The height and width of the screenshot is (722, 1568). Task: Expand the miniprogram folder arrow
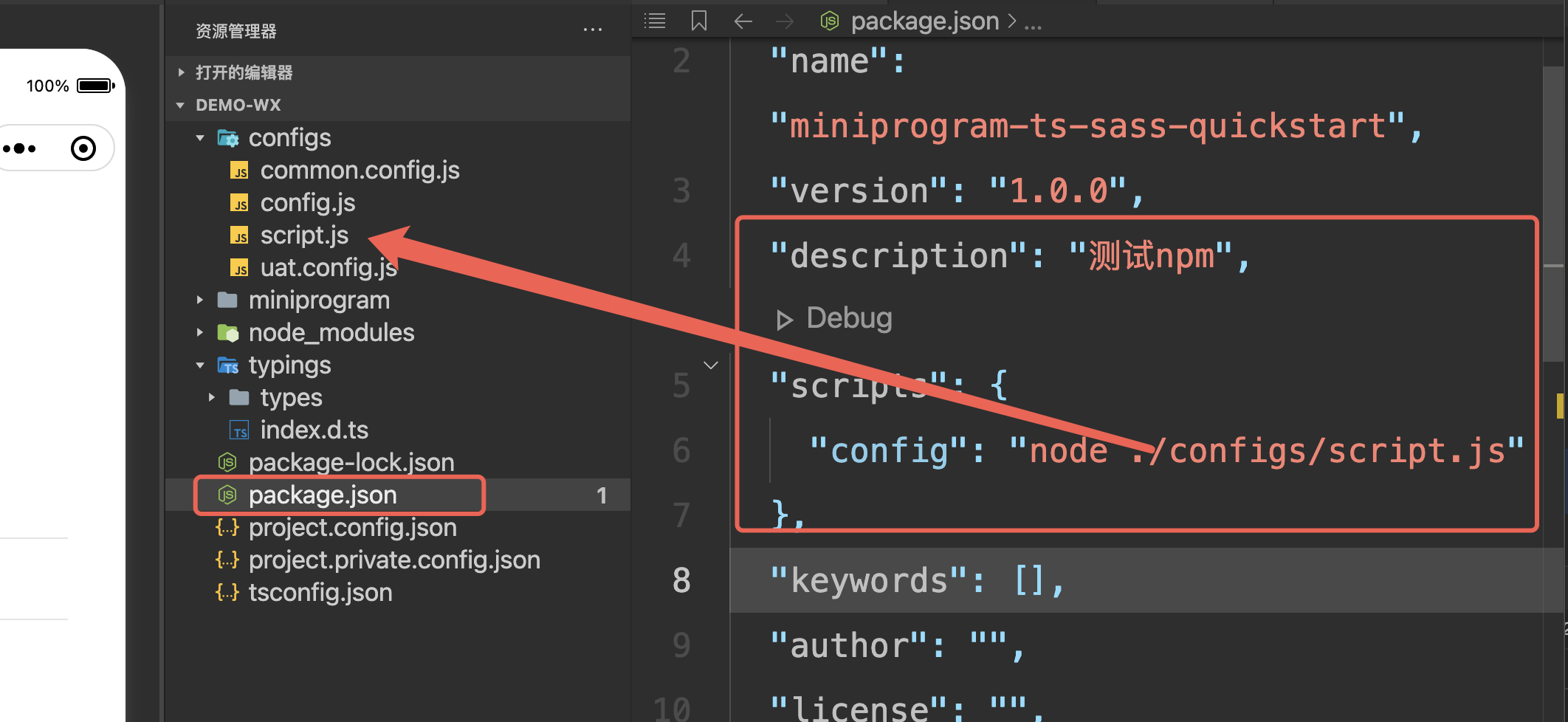pos(200,300)
